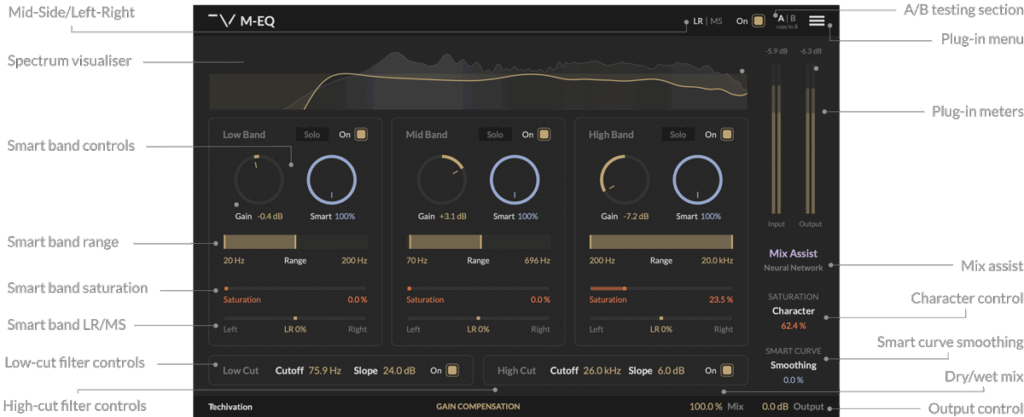Click Mid Band 696 Hz range value
Screen dimensions: 1024x417
(537, 260)
